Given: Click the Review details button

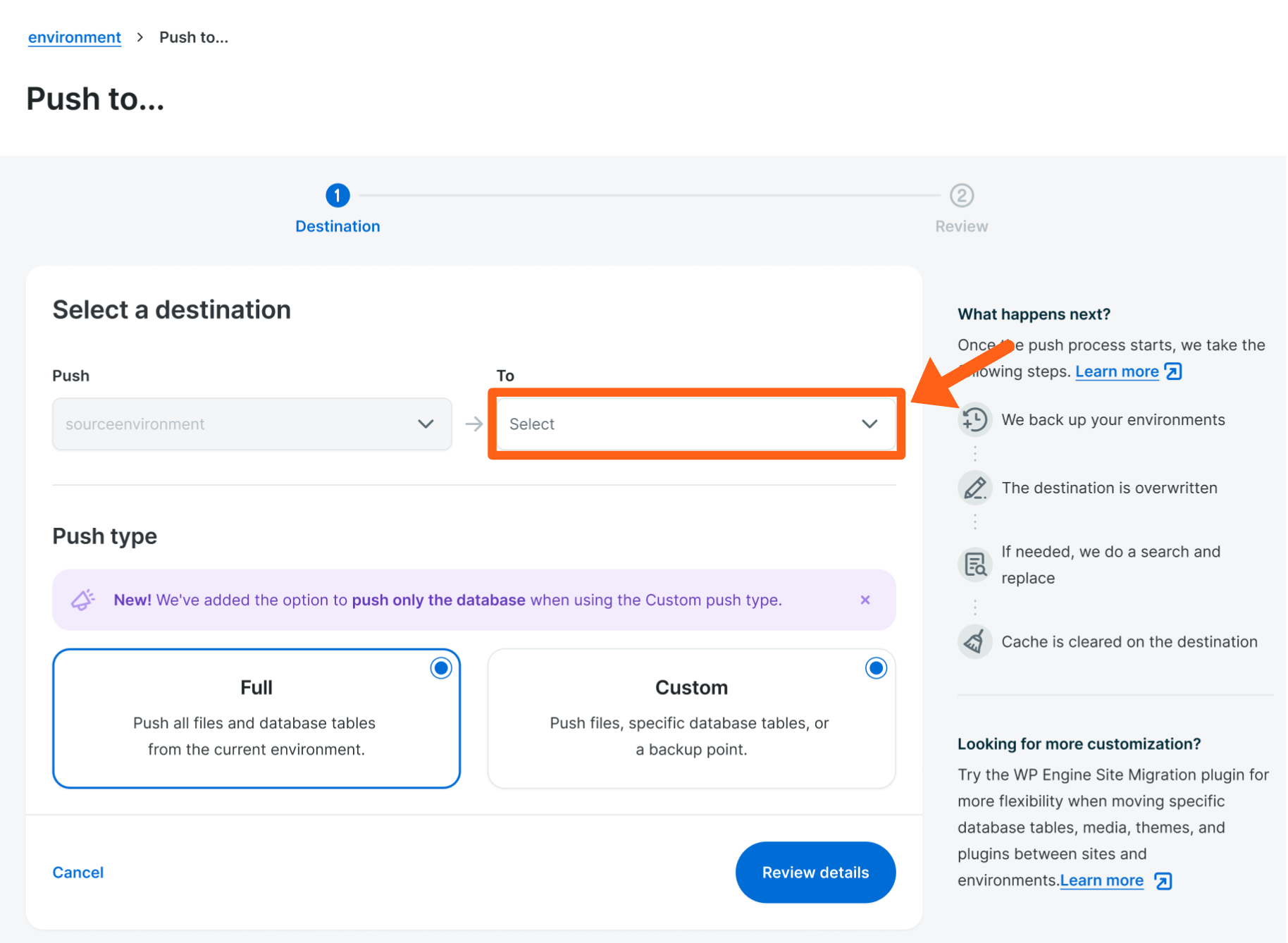Looking at the screenshot, I should [x=815, y=873].
